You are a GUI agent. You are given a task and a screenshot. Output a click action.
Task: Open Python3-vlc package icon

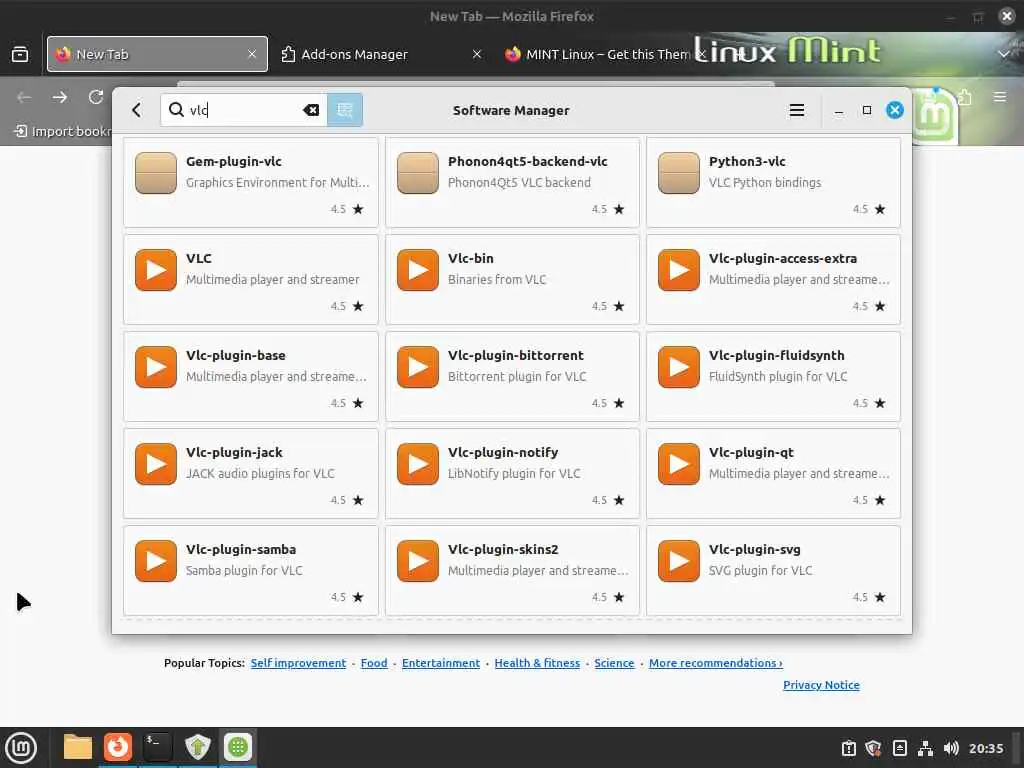[679, 173]
